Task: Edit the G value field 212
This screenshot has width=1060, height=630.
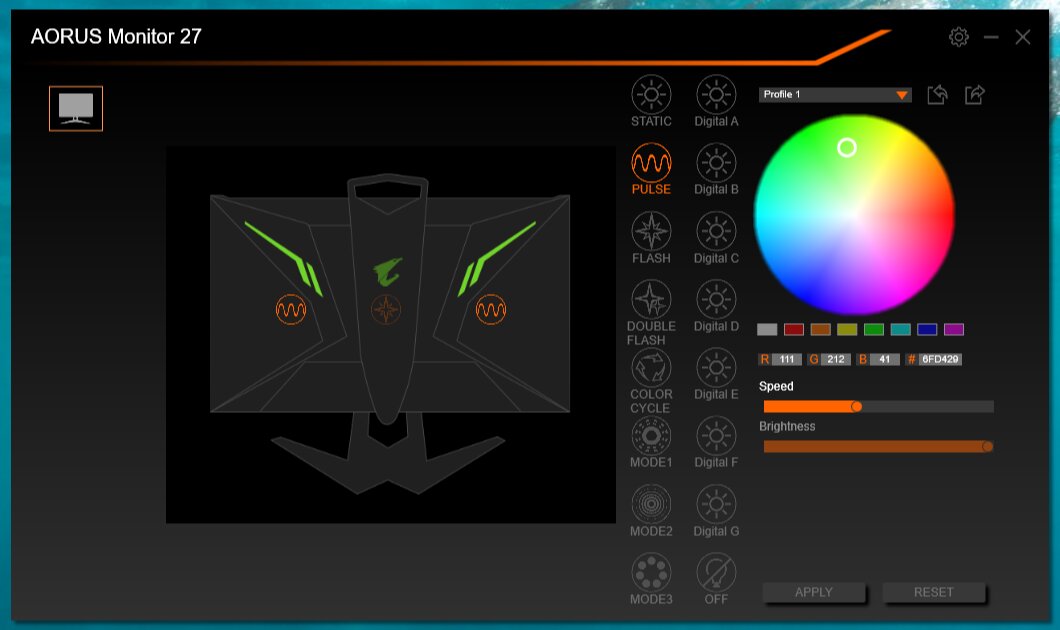Action: click(836, 359)
